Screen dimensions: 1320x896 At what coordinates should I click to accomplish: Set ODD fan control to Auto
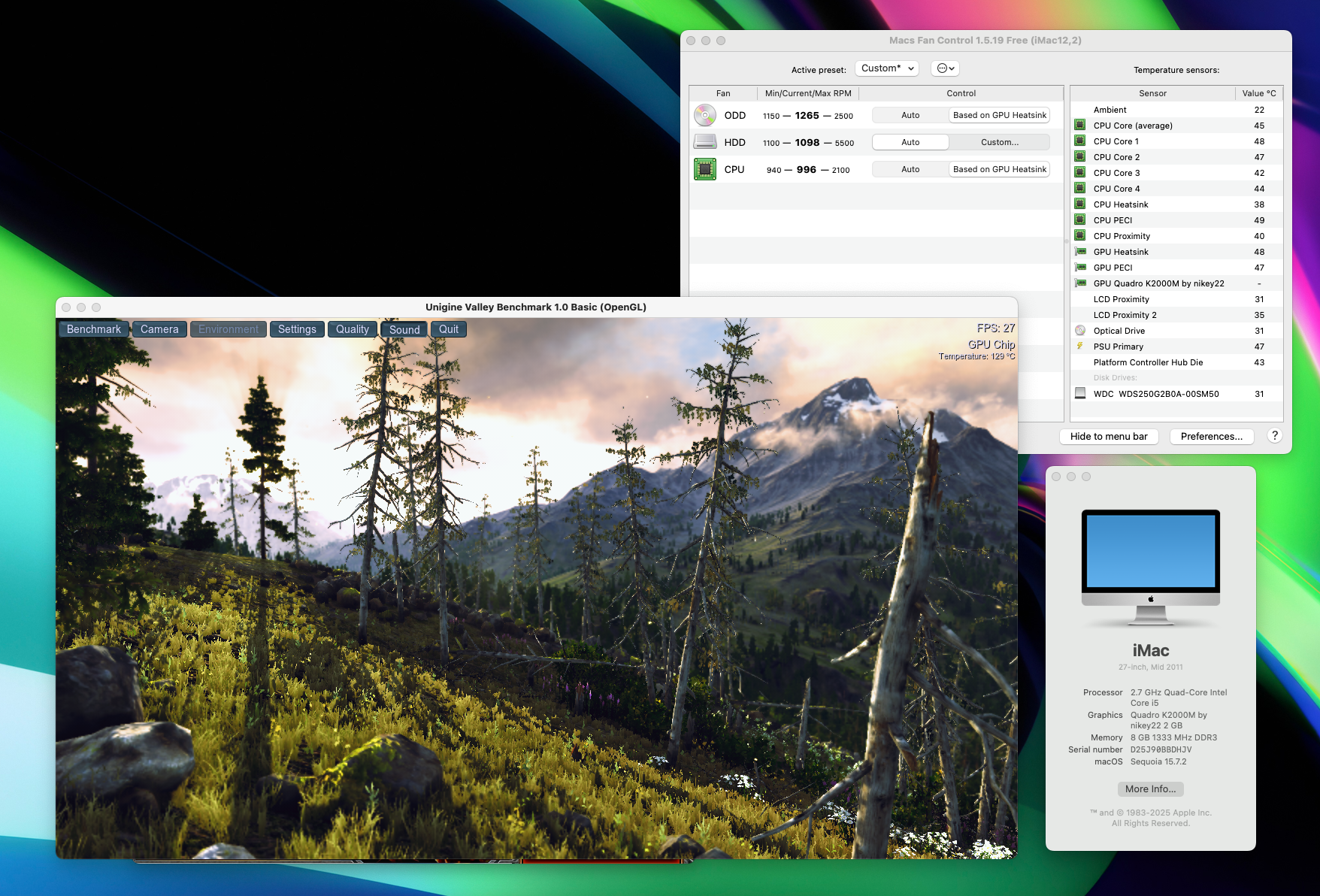point(910,115)
